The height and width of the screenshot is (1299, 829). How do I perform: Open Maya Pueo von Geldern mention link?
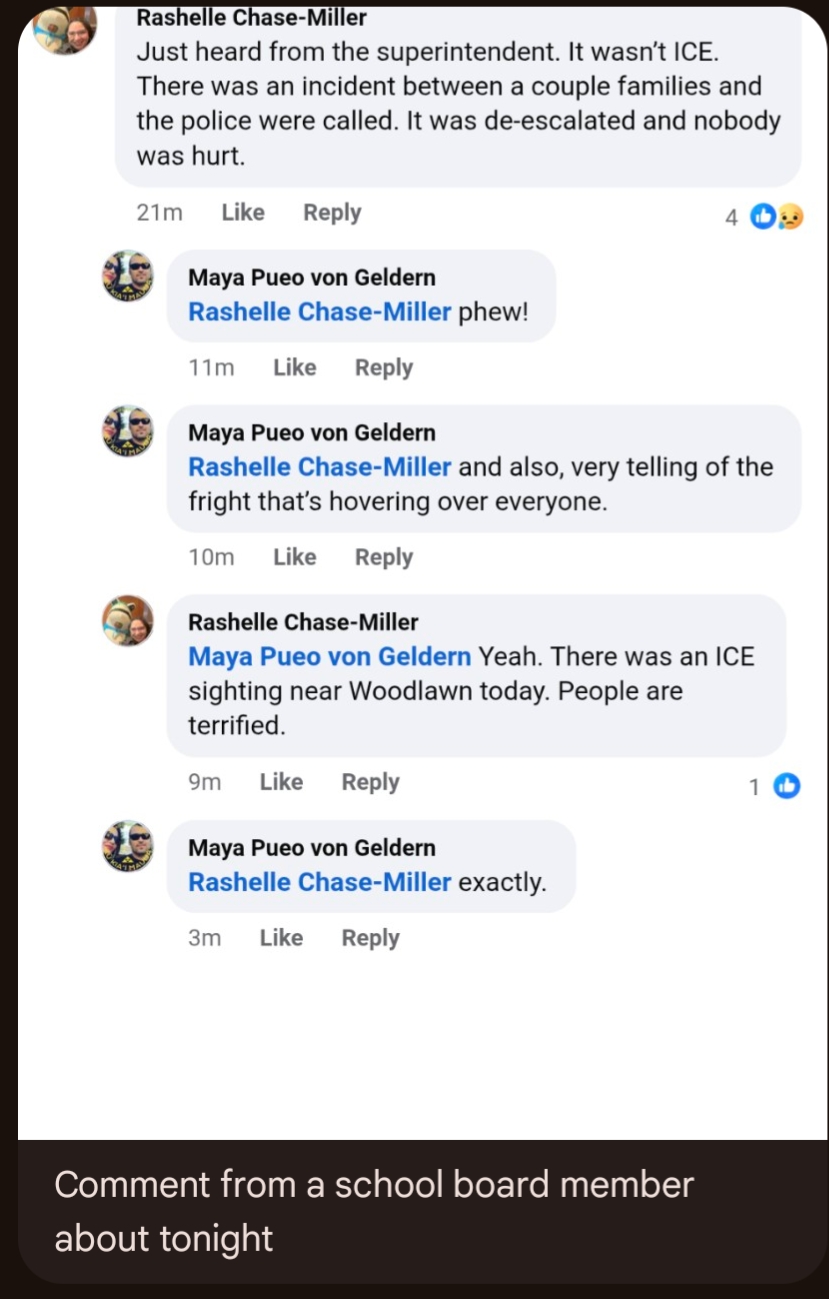click(330, 657)
